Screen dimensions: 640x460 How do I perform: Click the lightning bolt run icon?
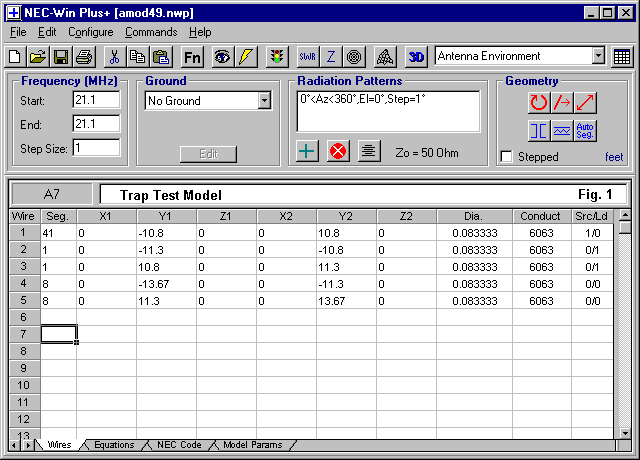click(x=246, y=57)
